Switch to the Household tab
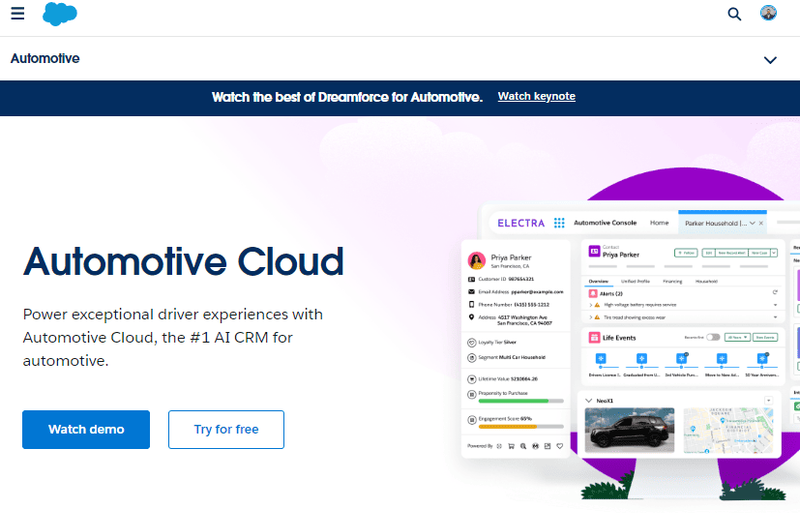Image resolution: width=800 pixels, height=513 pixels. pyautogui.click(x=707, y=281)
